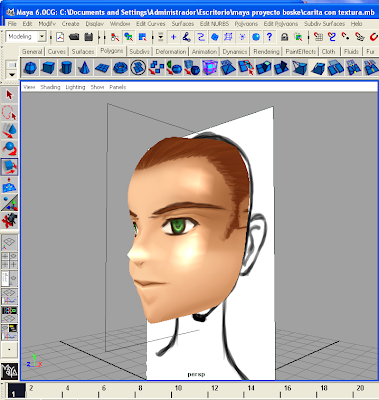Click the purple wireframe cube shelf icon
The height and width of the screenshot is (400, 379).
[210, 68]
